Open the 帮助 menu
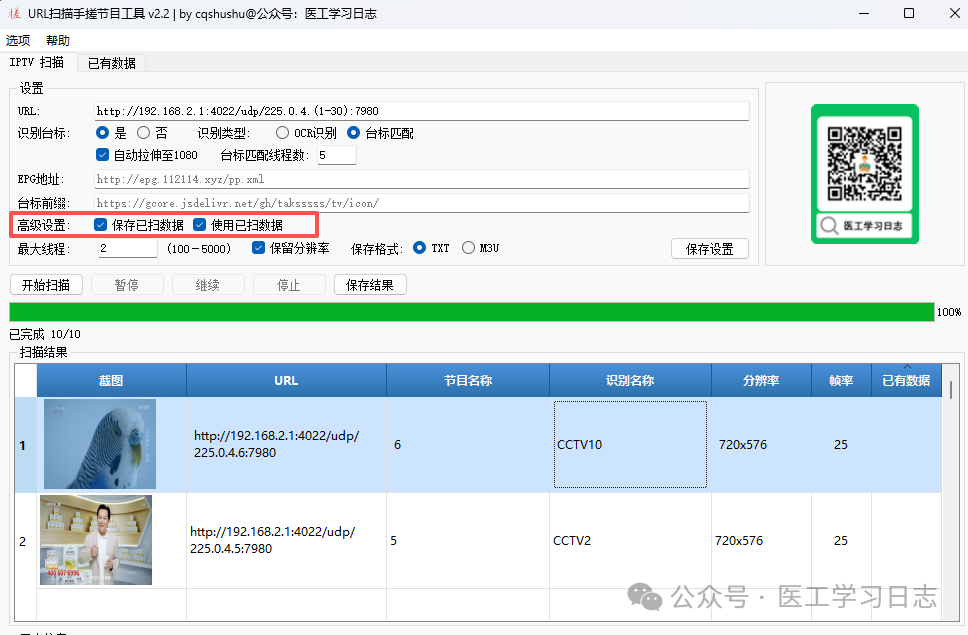Screen dimensions: 968x635 pyautogui.click(x=58, y=41)
